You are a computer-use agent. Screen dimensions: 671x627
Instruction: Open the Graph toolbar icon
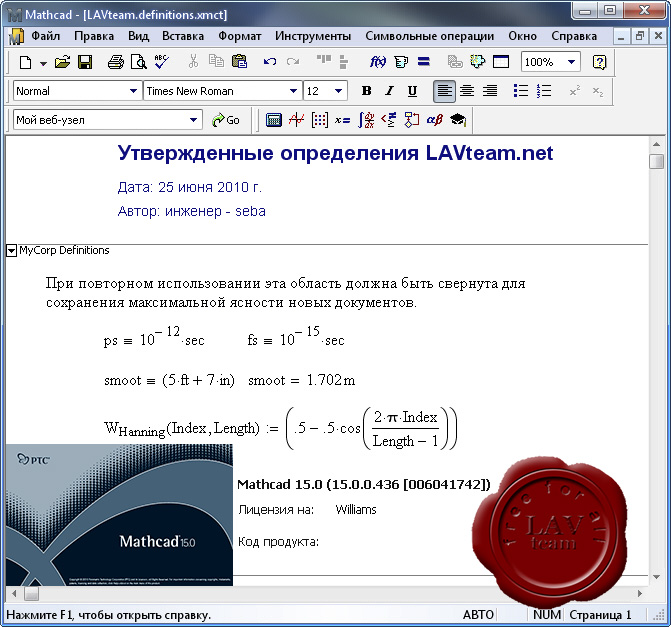pos(297,120)
